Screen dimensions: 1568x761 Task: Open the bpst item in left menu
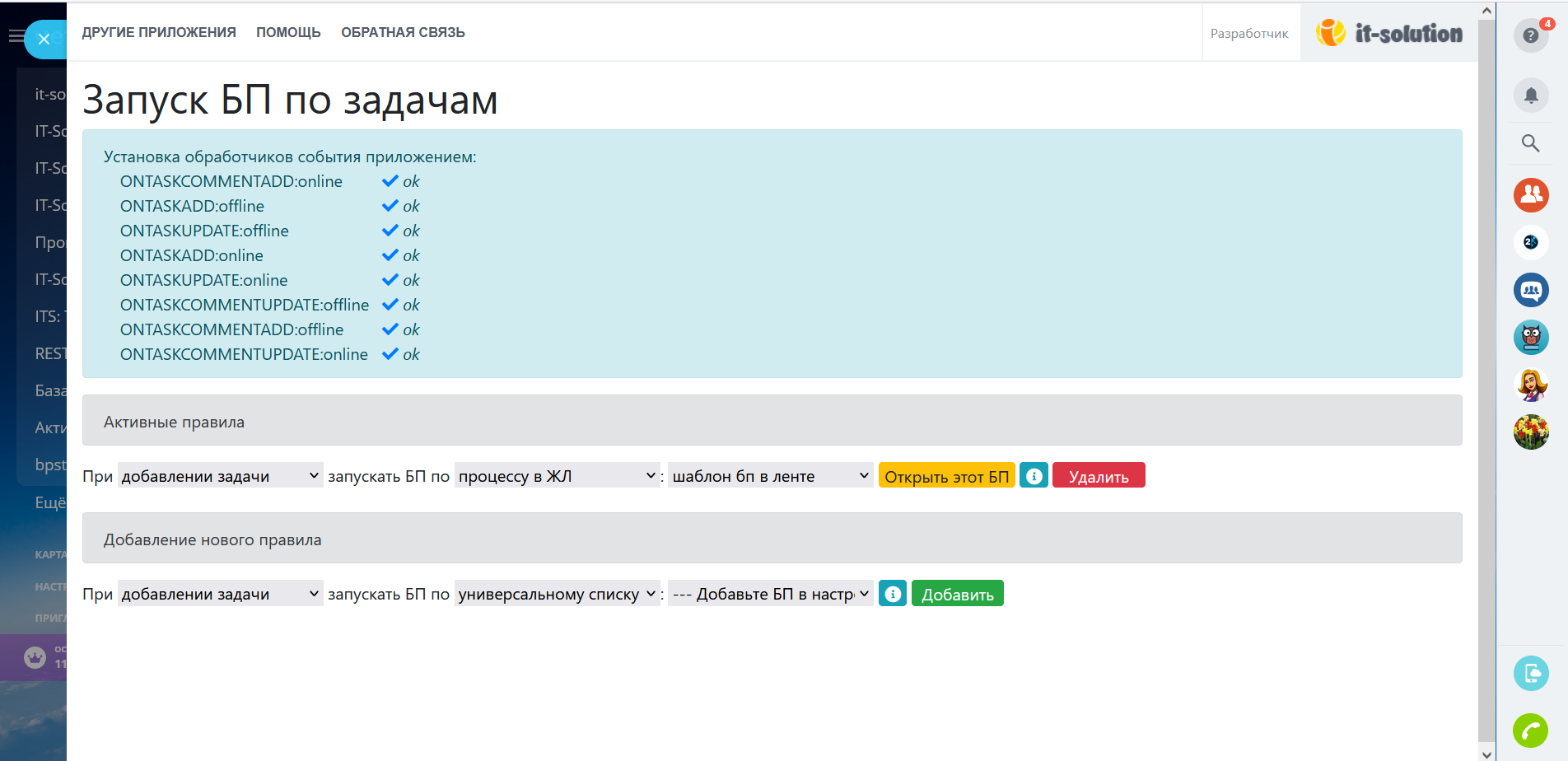pyautogui.click(x=49, y=465)
